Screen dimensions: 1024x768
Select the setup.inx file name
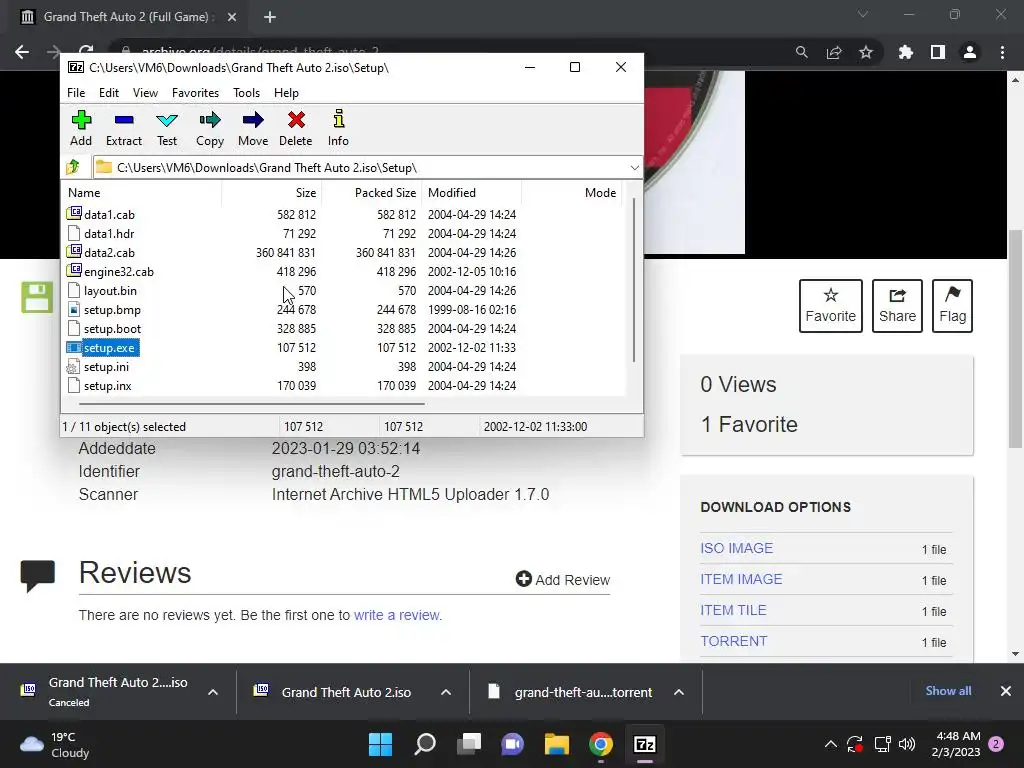pyautogui.click(x=108, y=386)
